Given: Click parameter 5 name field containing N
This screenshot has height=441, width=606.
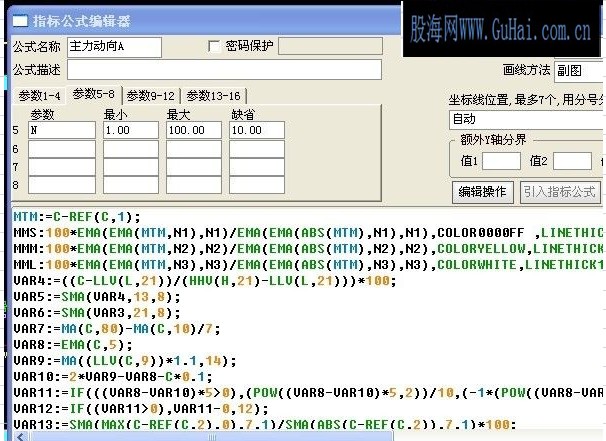Looking at the screenshot, I should click(x=62, y=130).
